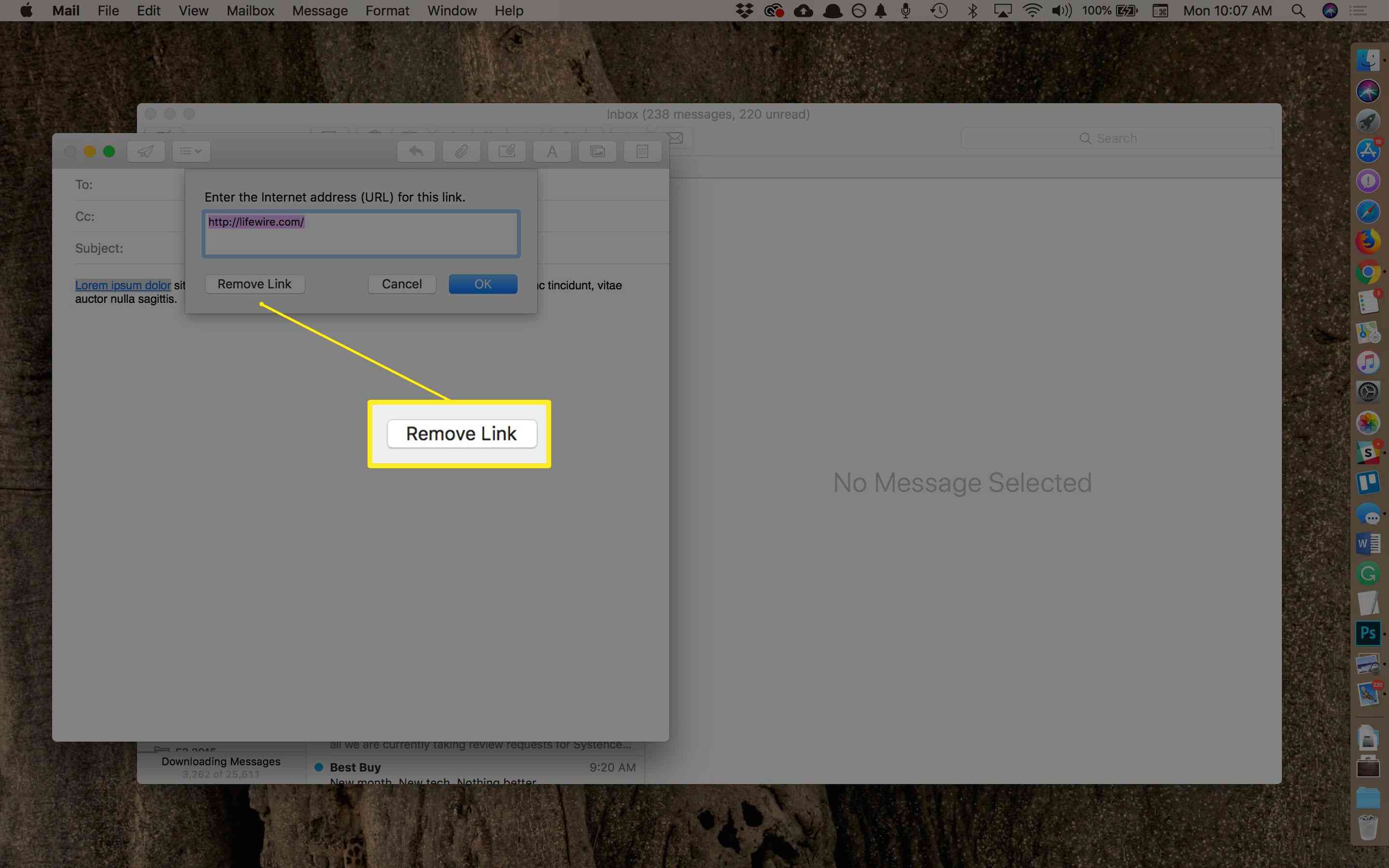Open Launchpad rocket icon in Dock
The width and height of the screenshot is (1389, 868).
pos(1368,121)
